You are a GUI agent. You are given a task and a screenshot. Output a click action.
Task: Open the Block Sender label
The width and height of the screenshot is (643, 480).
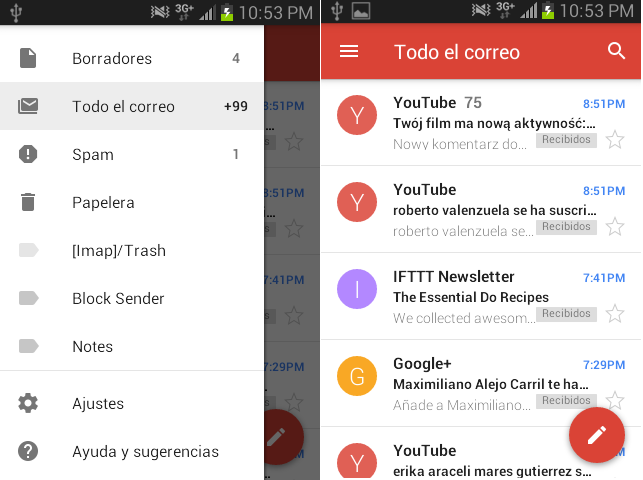click(132, 298)
